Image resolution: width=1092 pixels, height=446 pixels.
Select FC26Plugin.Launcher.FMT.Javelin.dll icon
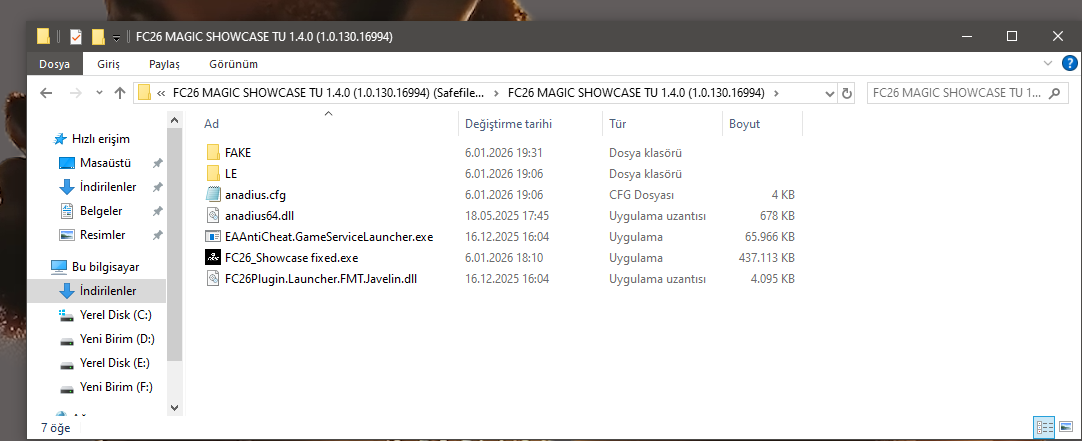[213, 279]
